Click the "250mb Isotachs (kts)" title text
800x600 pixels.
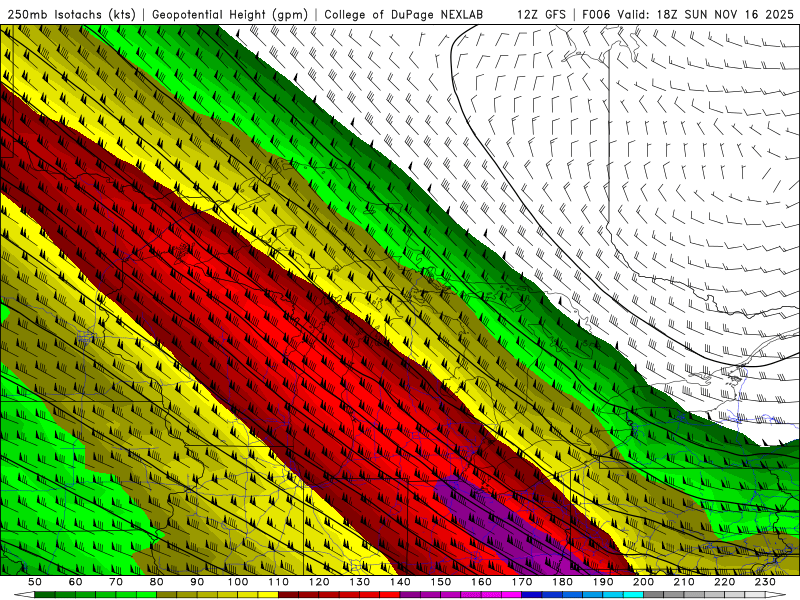click(72, 15)
